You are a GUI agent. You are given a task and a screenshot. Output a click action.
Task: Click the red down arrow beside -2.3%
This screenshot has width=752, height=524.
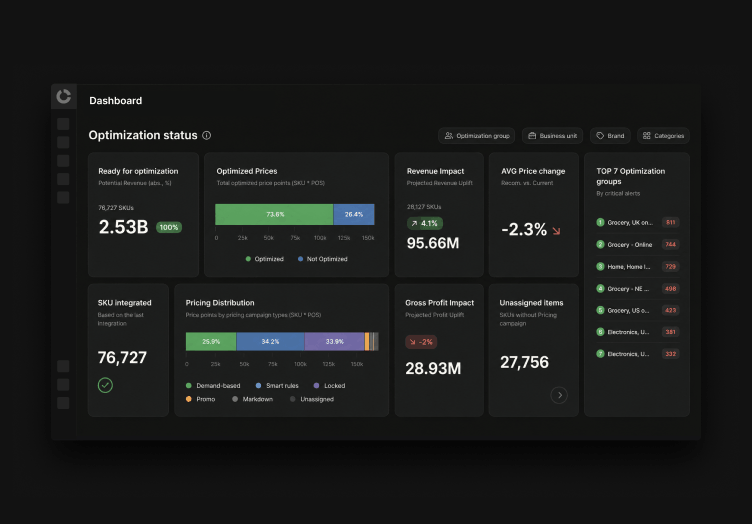pos(556,231)
